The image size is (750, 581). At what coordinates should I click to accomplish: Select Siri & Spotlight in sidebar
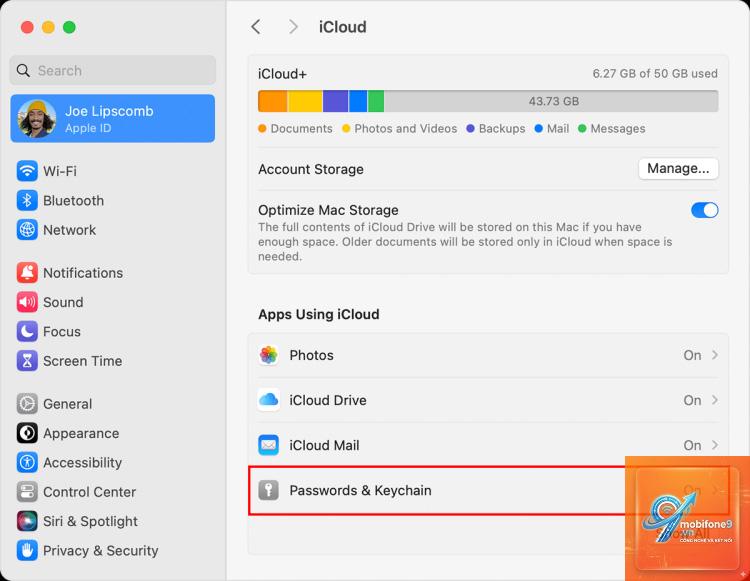113,521
